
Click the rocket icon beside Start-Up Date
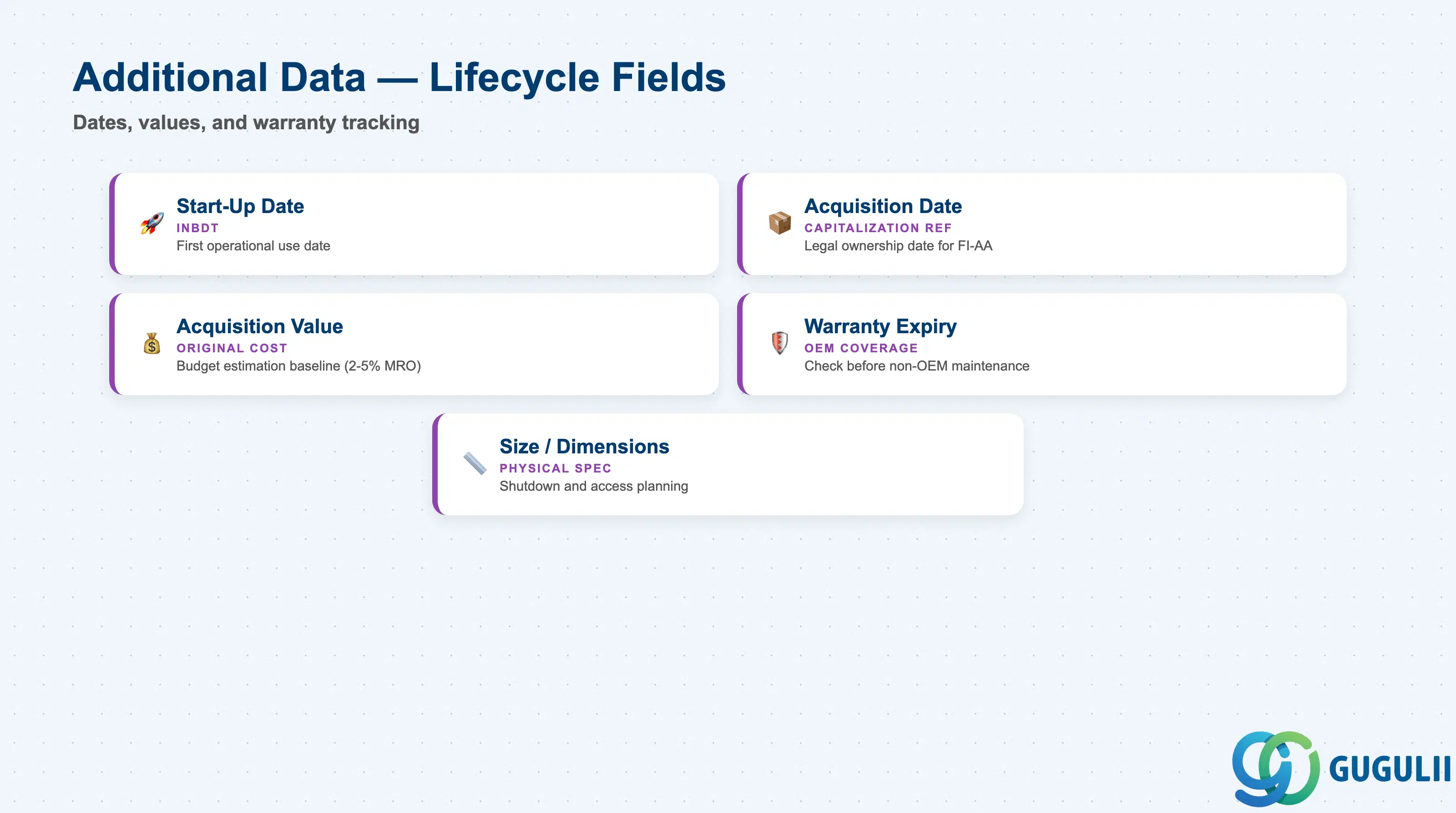152,224
